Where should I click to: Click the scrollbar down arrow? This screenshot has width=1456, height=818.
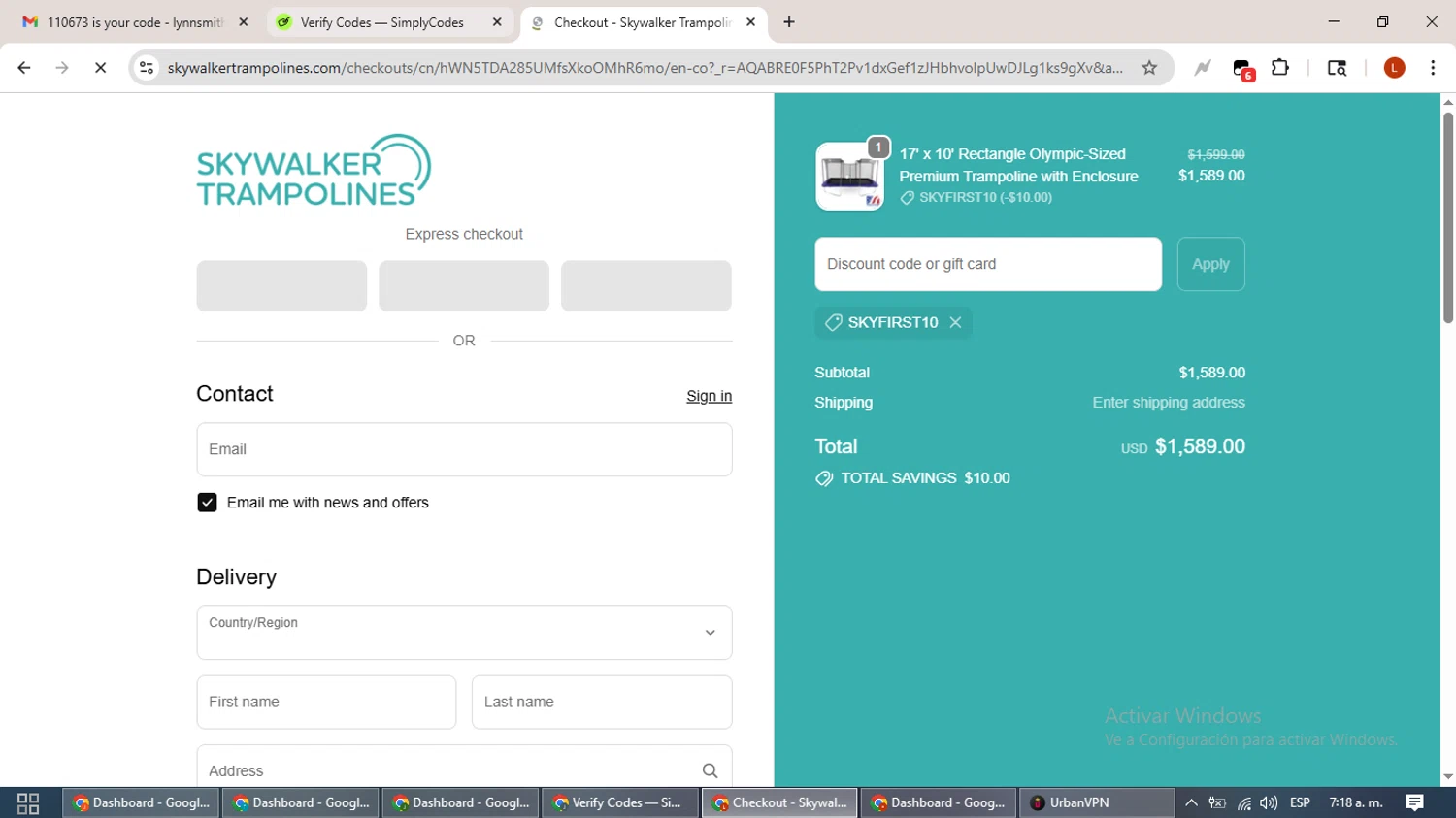coord(1448,777)
